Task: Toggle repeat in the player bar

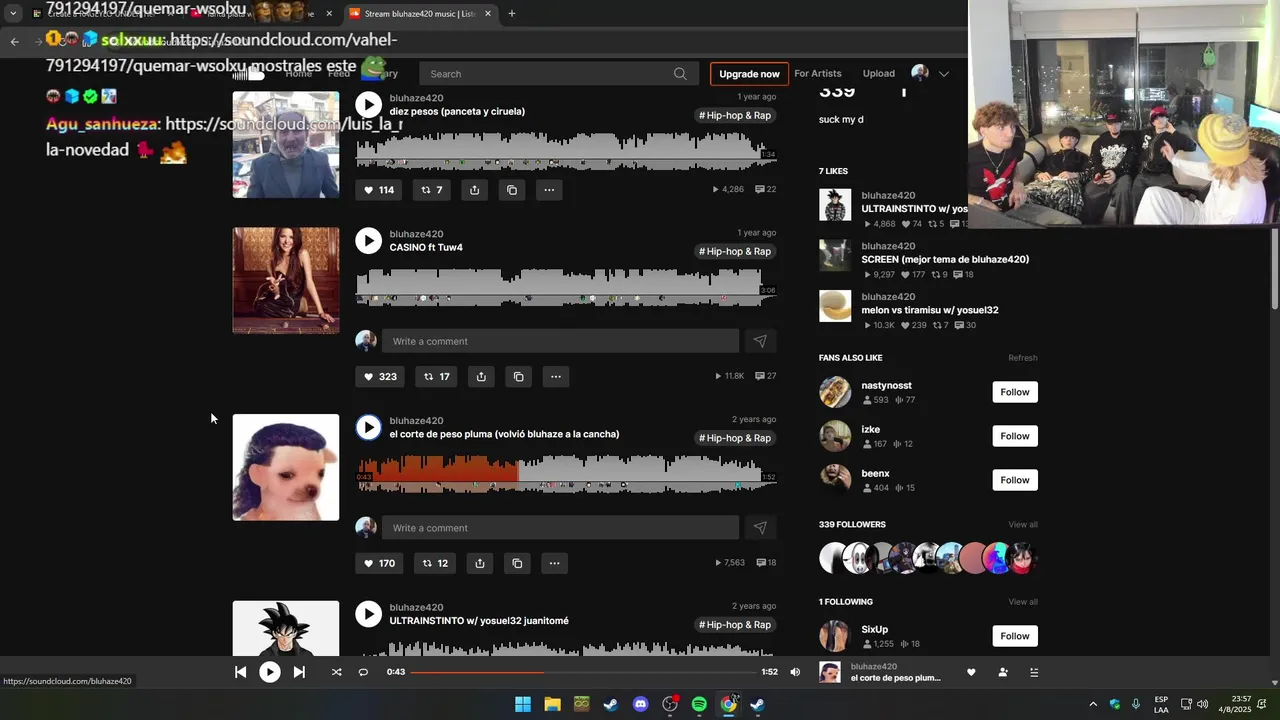Action: [x=363, y=672]
